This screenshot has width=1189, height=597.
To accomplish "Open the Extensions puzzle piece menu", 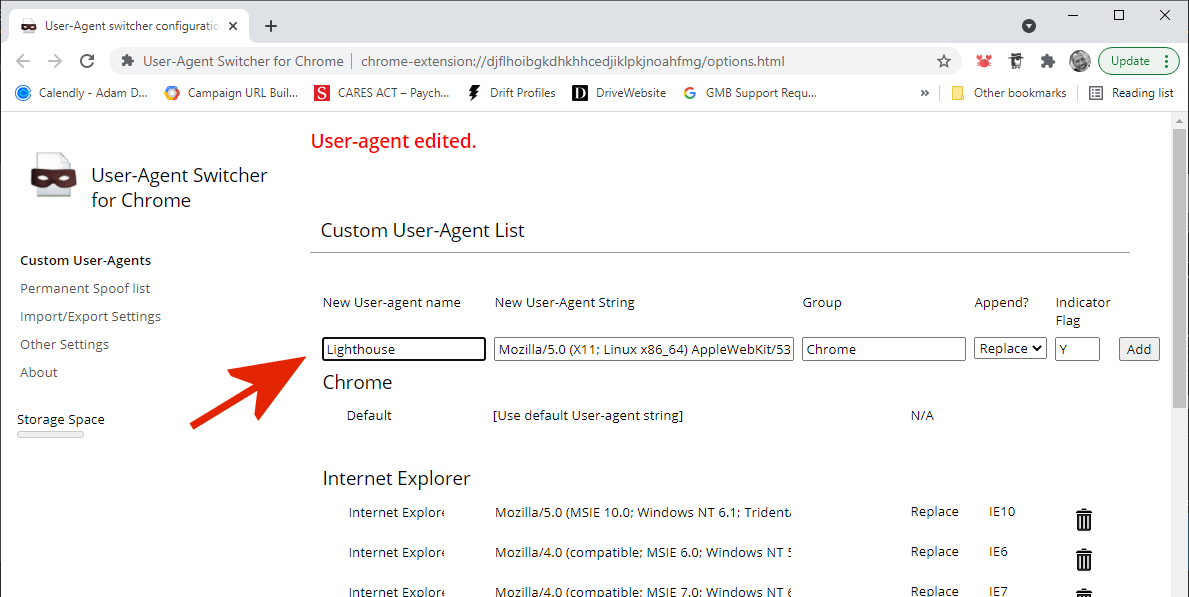I will click(x=1047, y=61).
